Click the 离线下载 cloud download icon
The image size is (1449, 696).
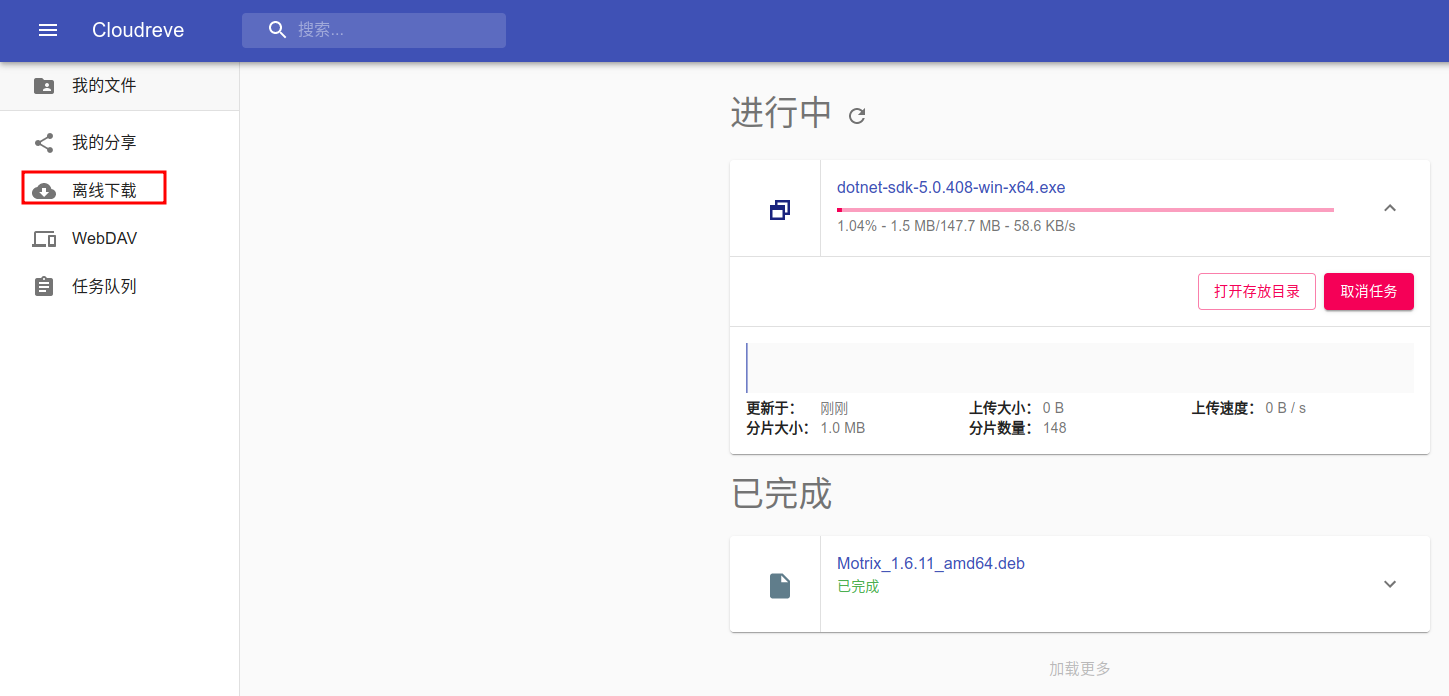(44, 190)
